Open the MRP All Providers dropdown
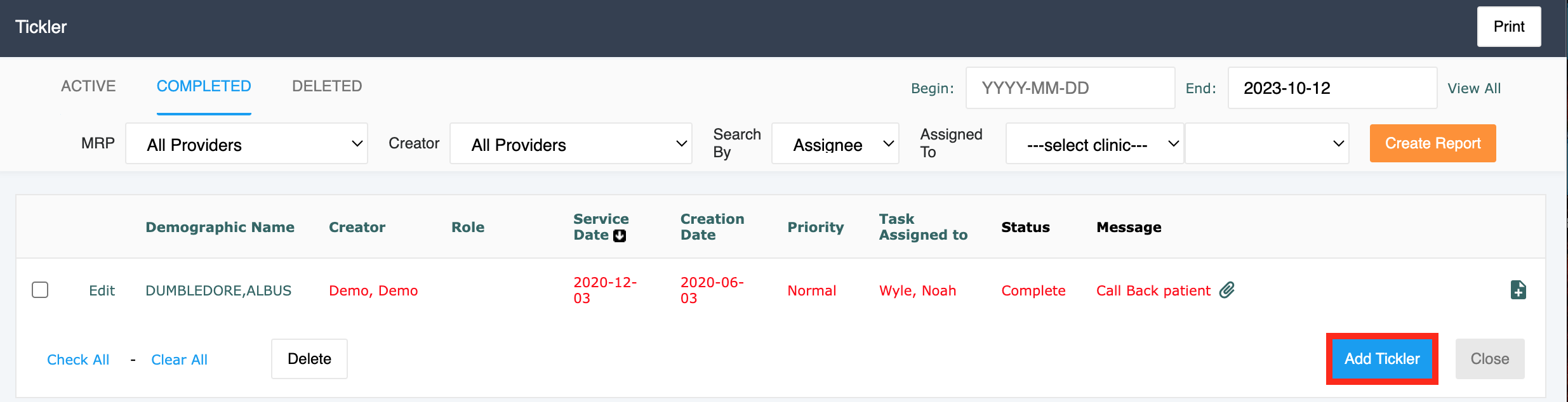 click(x=246, y=144)
